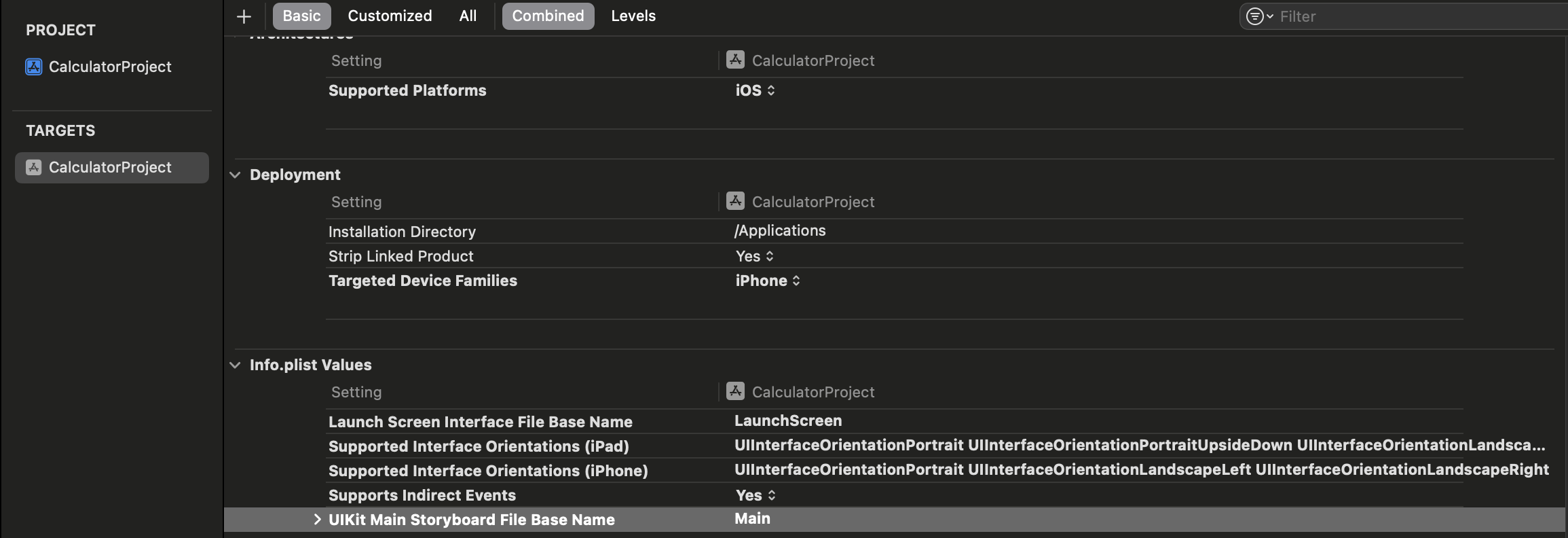The height and width of the screenshot is (538, 1568).
Task: Select CalculatorProject app icon under PROJECT
Action: click(x=34, y=67)
